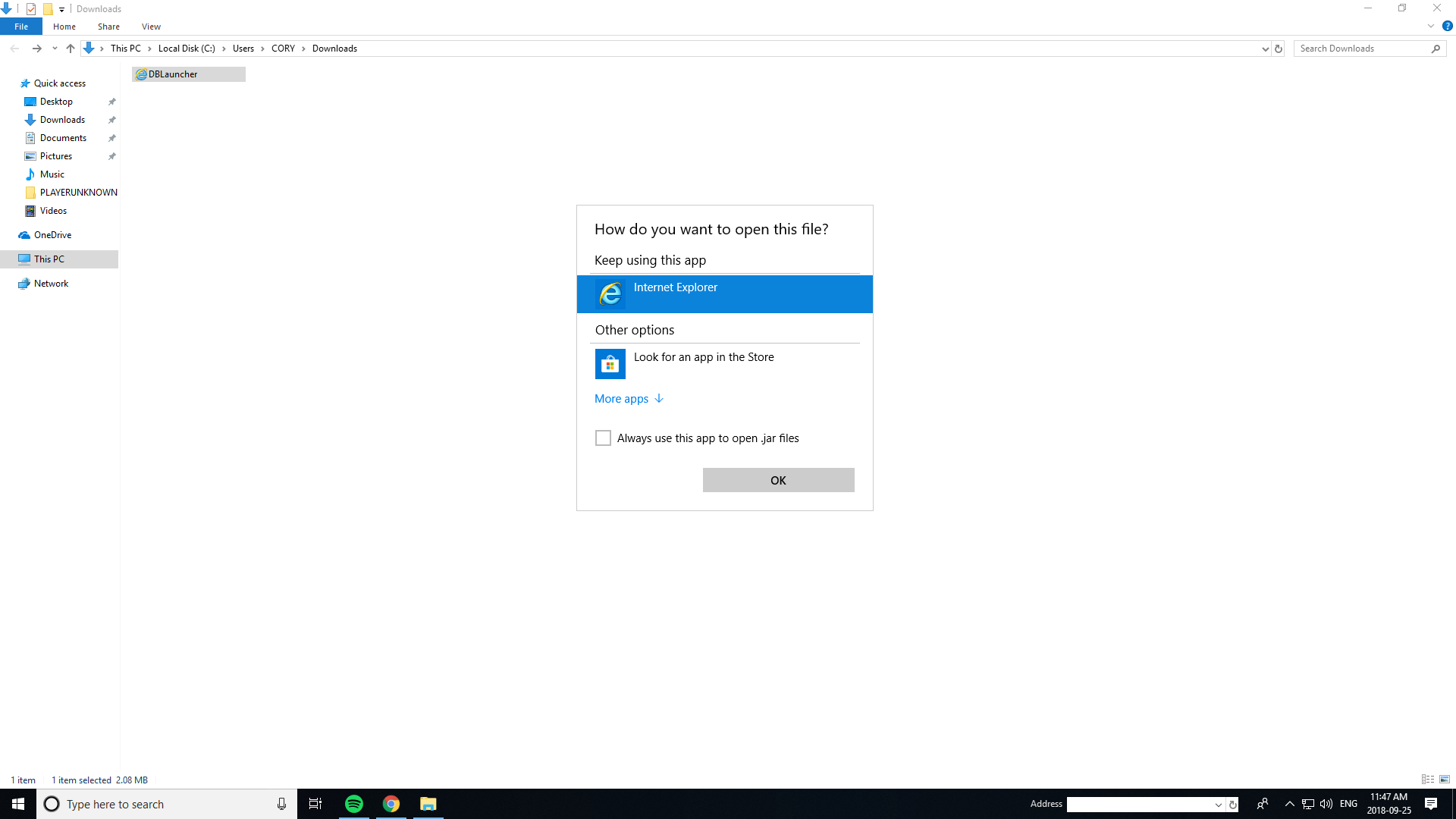Viewport: 1456px width, 819px height.
Task: Open the Share ribbon tab
Action: pyautogui.click(x=108, y=27)
